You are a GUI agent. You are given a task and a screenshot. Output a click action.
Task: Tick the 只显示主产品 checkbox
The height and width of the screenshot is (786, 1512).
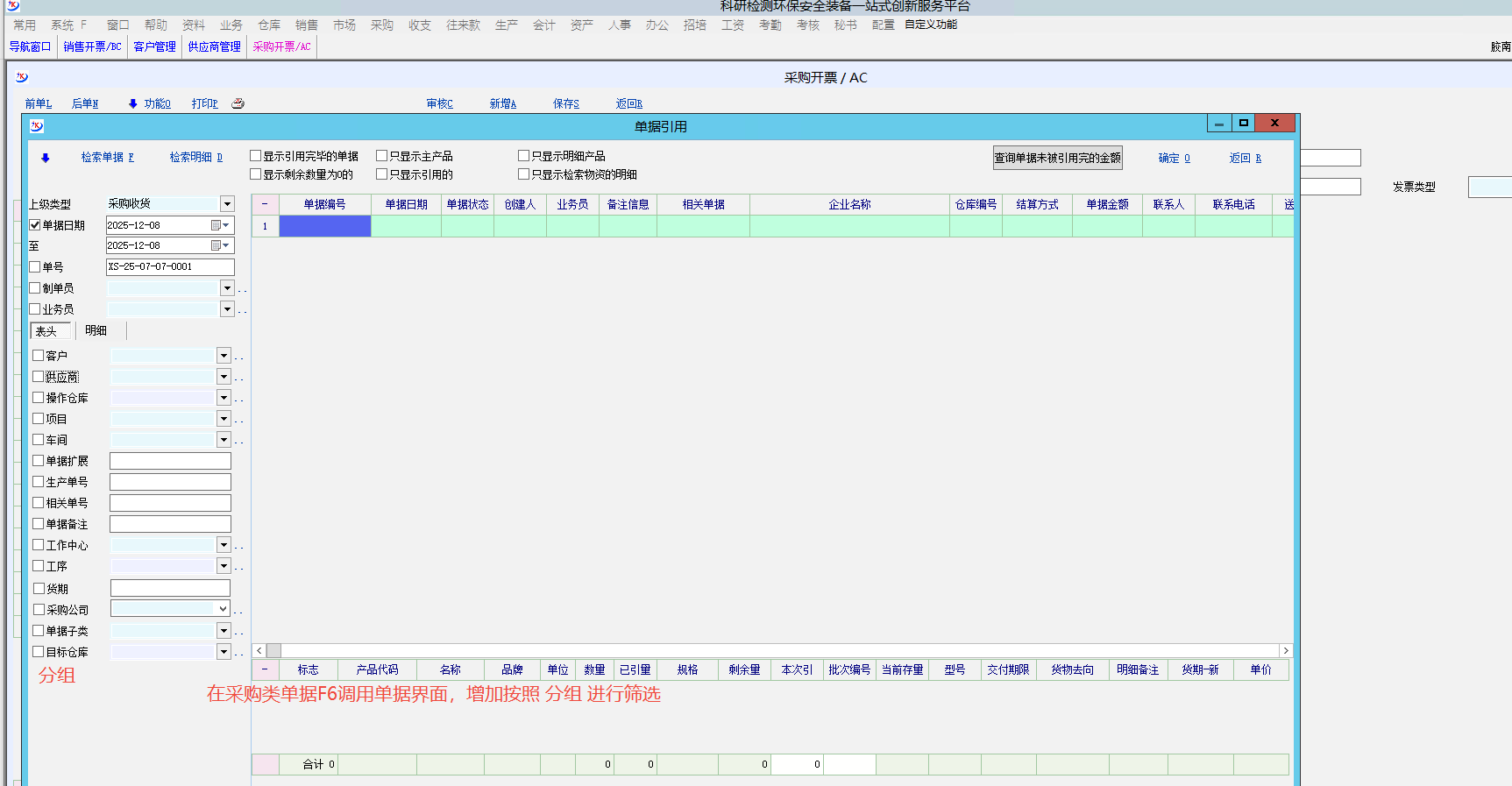pos(382,156)
